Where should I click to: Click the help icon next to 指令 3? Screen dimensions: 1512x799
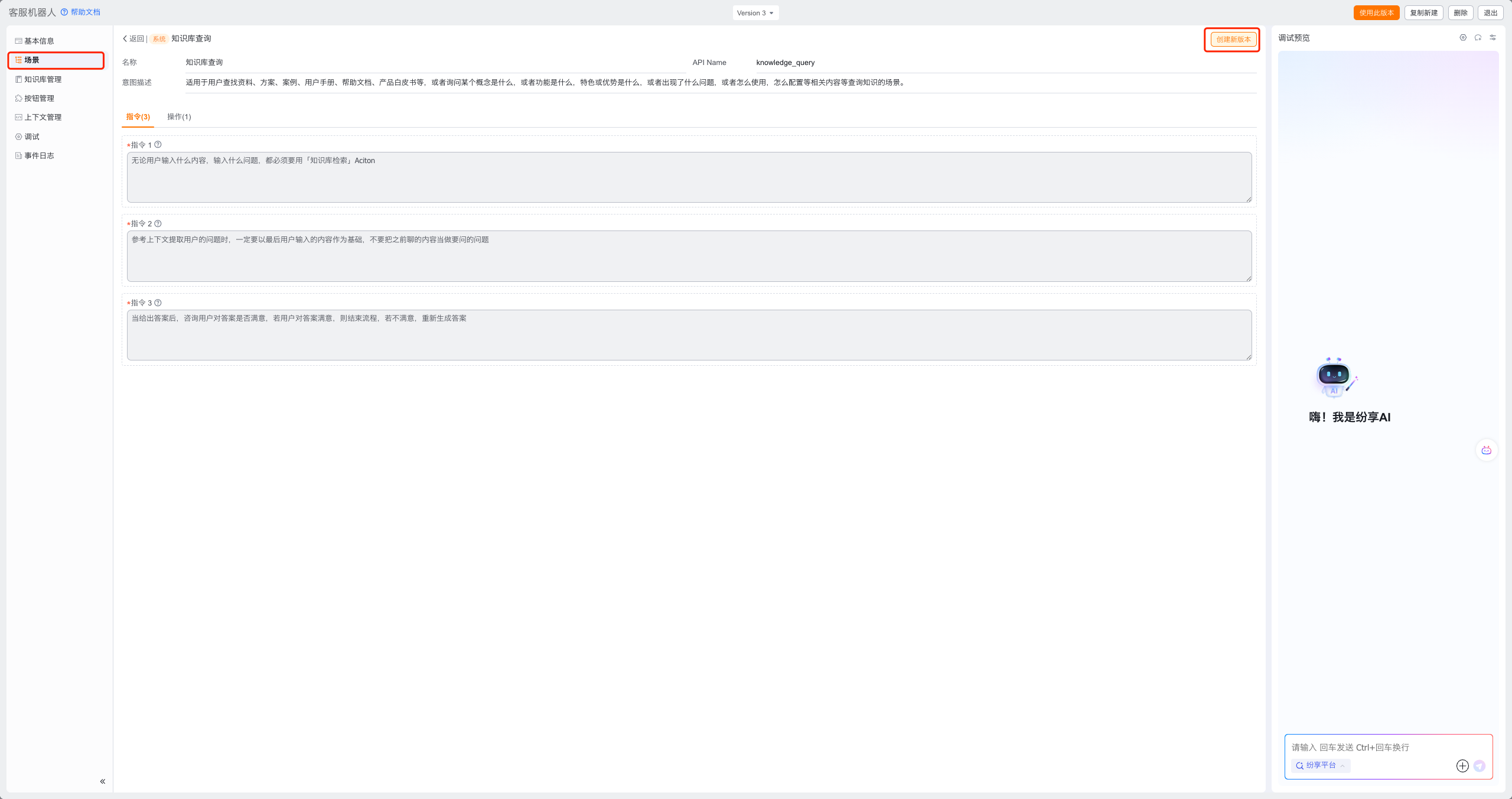click(x=158, y=303)
